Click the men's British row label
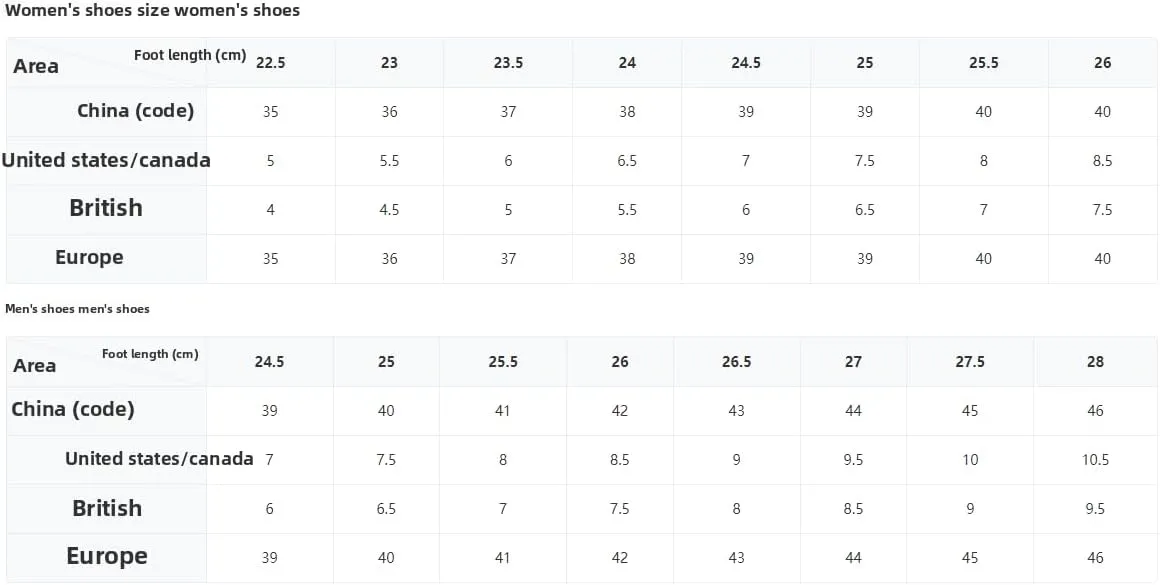The width and height of the screenshot is (1160, 585). (107, 508)
